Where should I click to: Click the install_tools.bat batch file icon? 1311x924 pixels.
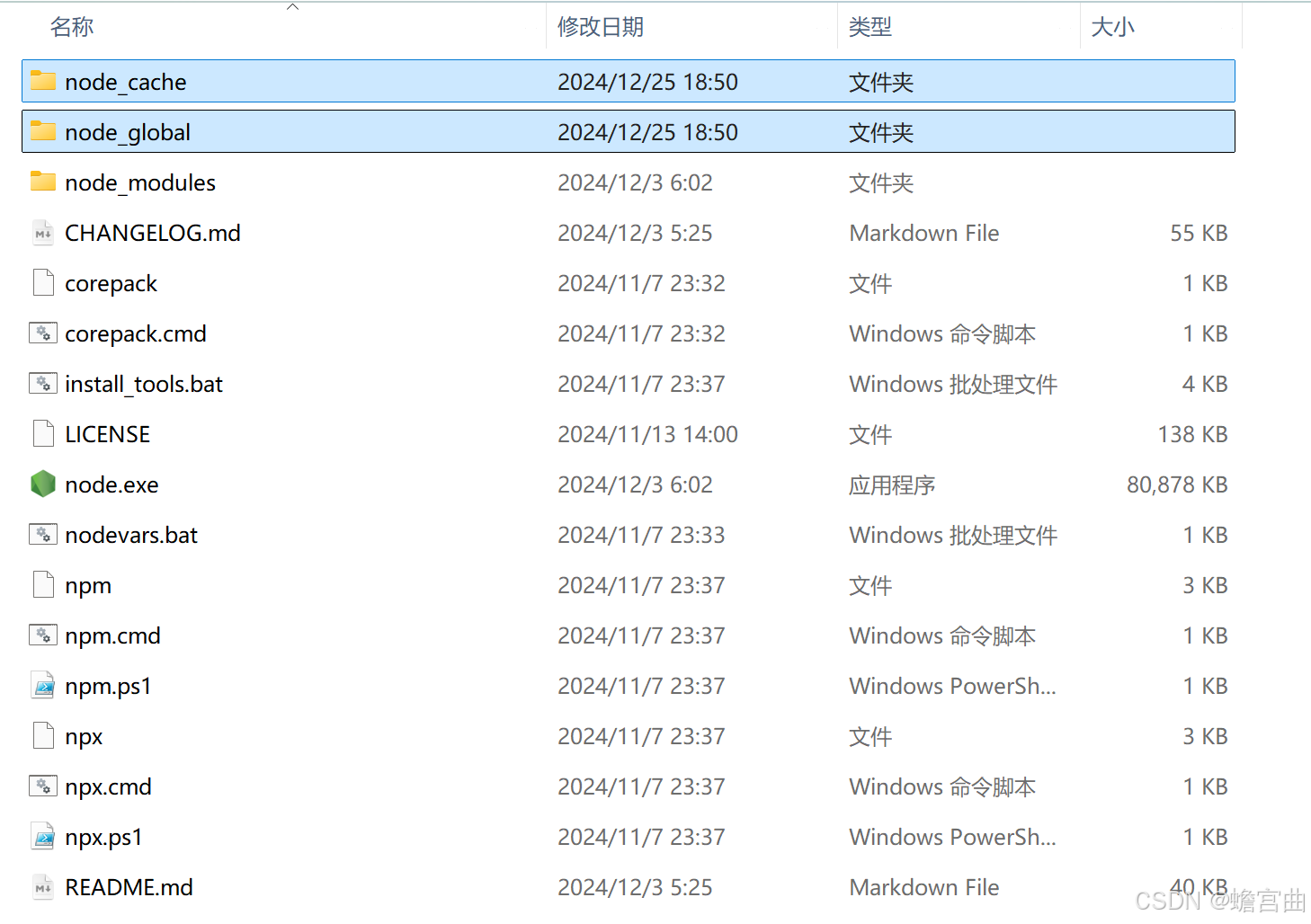[x=43, y=384]
